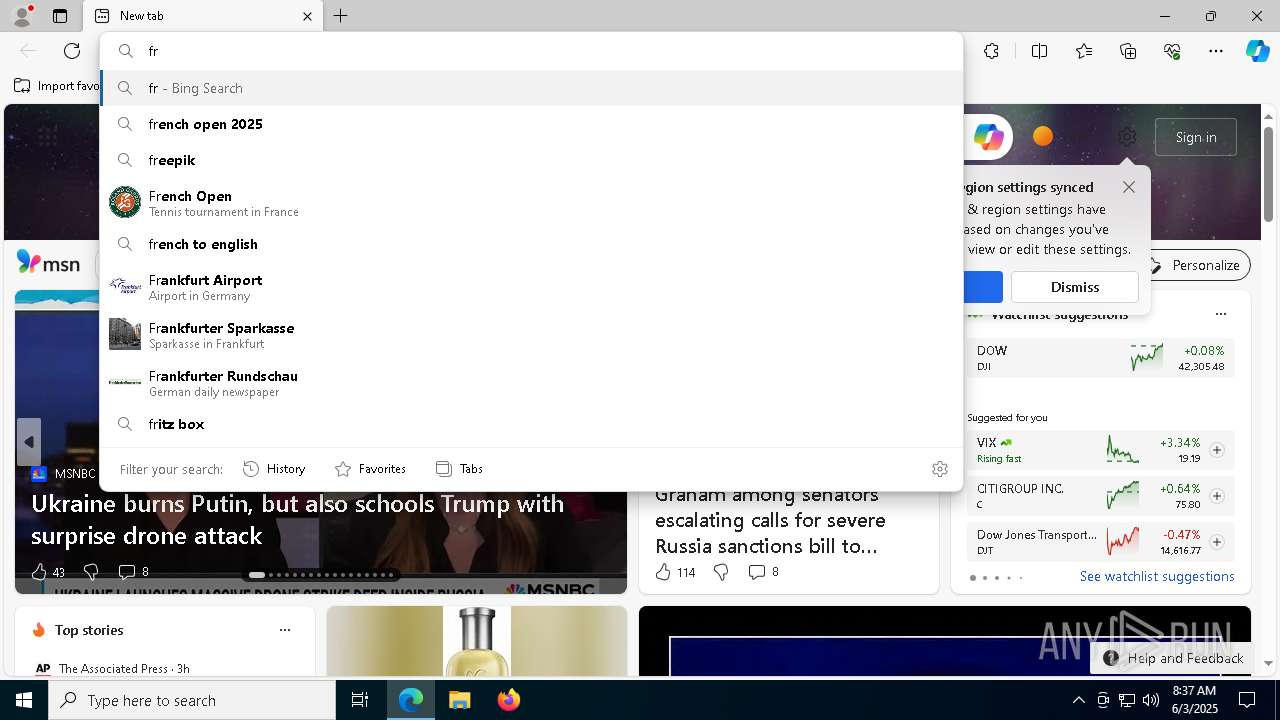Viewport: 1280px width, 720px height.
Task: Open Windows Start menu
Action: tap(24, 700)
